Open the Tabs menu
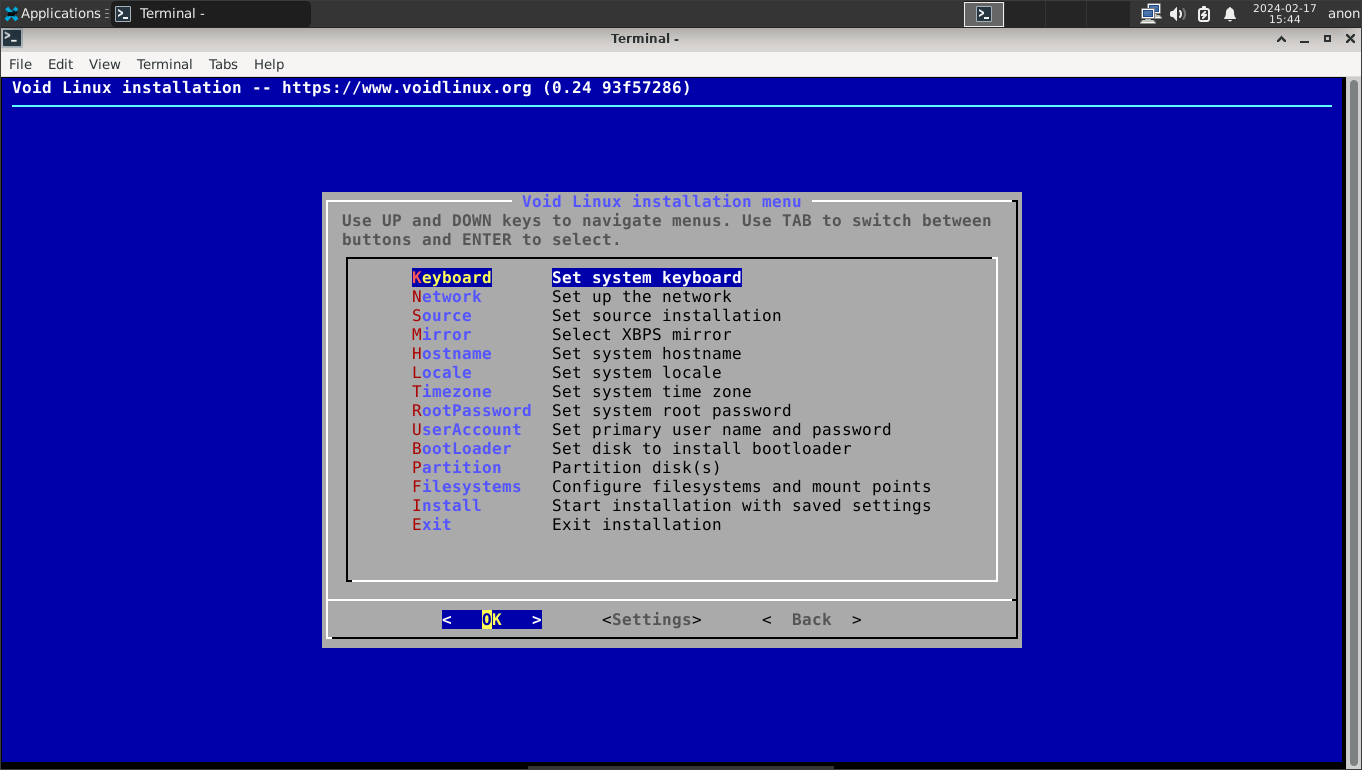The width and height of the screenshot is (1362, 770). (x=223, y=64)
